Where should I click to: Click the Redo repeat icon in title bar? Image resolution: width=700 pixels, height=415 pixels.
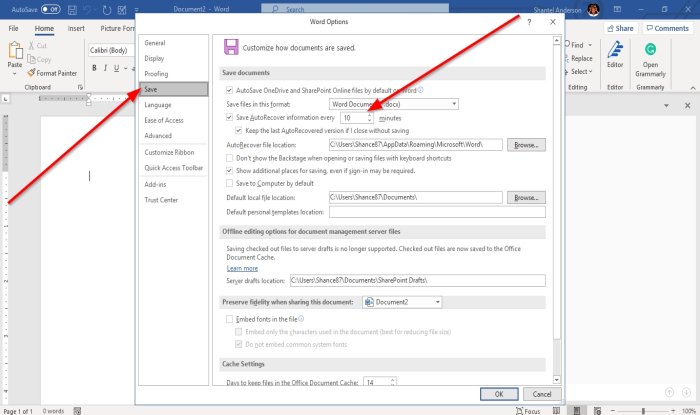coord(106,9)
